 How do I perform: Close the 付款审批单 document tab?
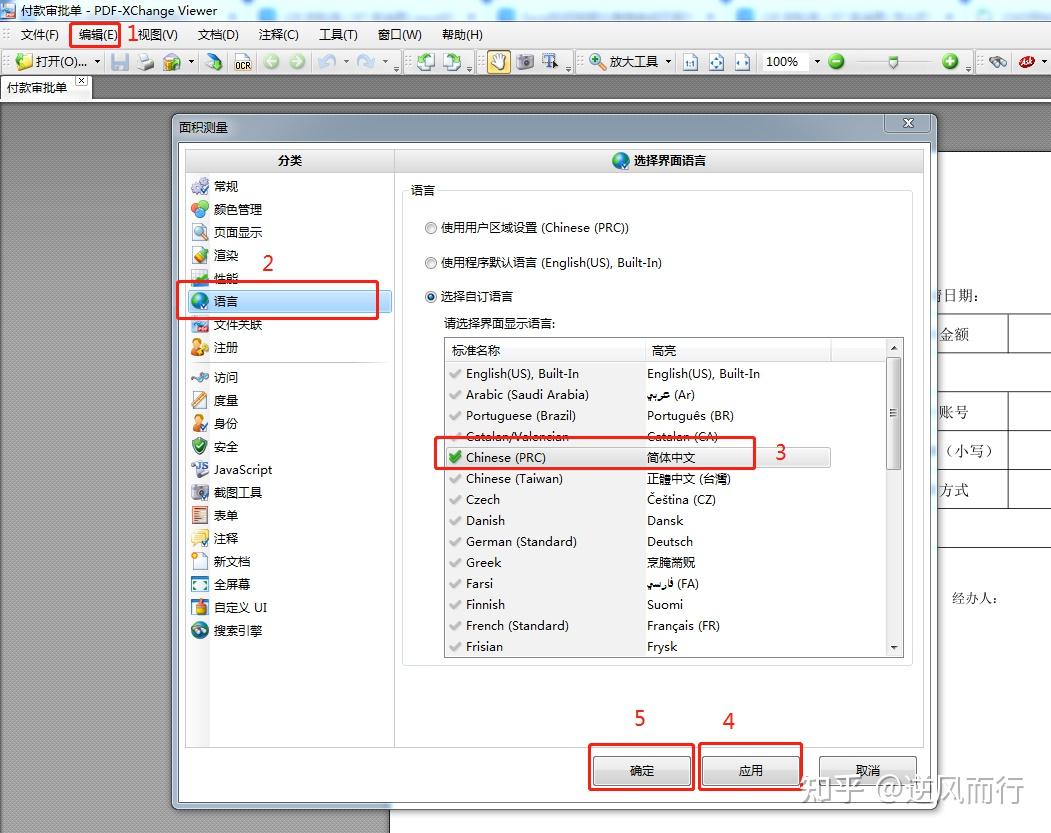(81, 81)
